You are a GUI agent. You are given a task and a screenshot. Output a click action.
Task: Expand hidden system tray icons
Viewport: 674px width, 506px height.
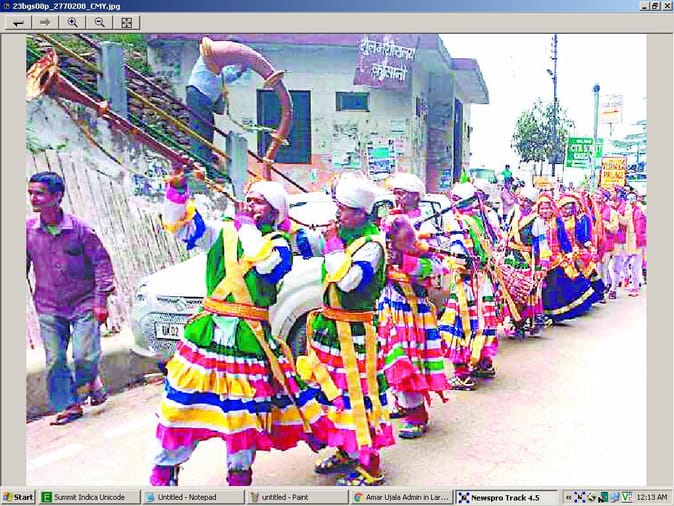click(x=568, y=497)
